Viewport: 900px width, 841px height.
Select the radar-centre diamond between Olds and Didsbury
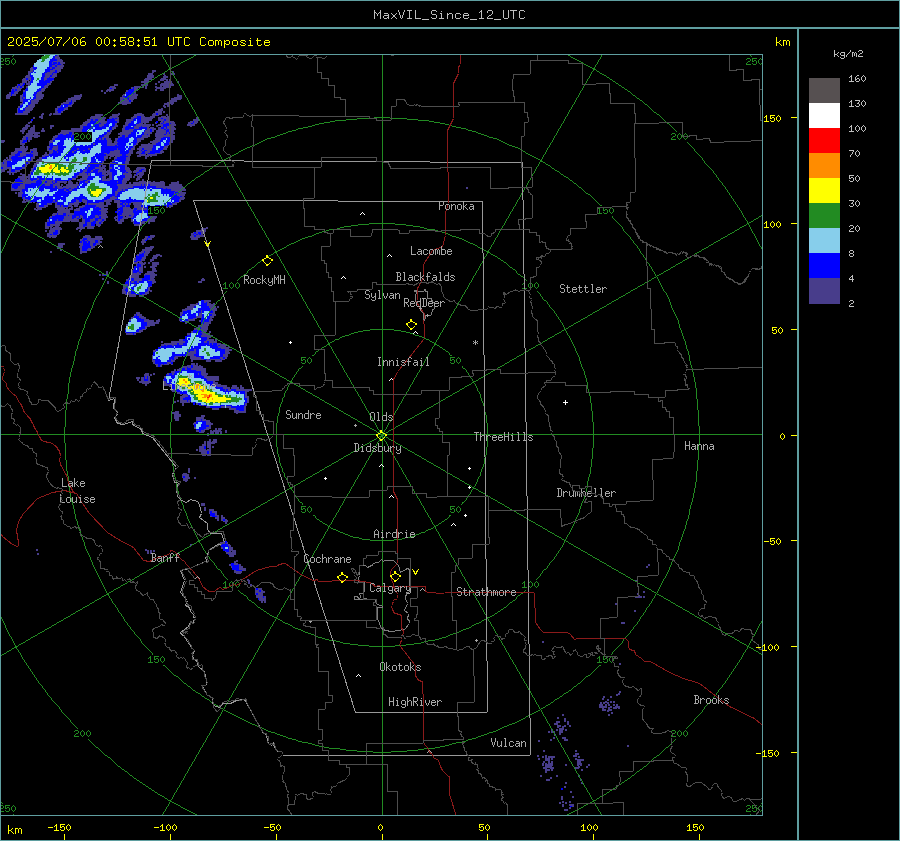[382, 436]
